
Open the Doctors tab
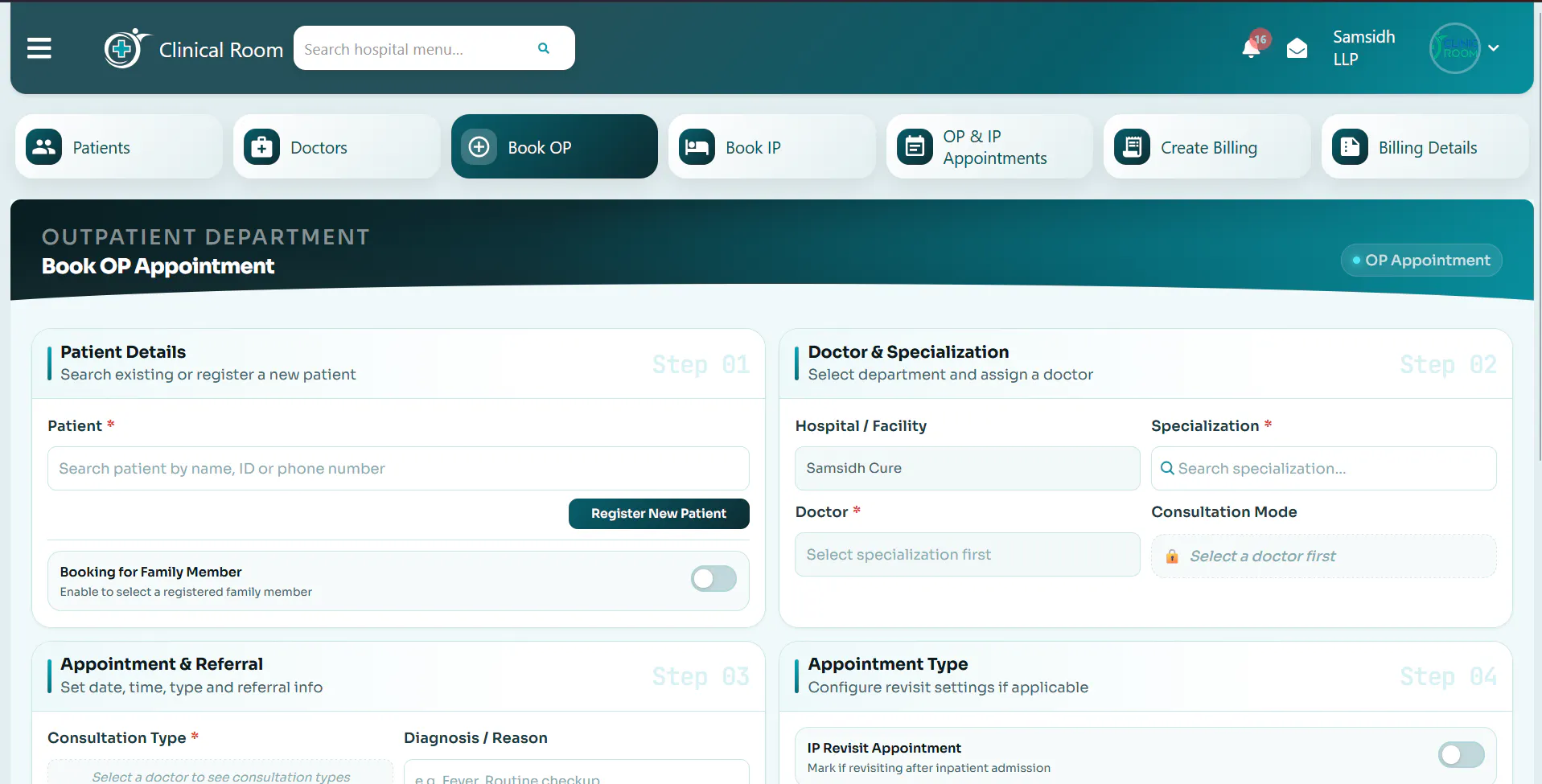(336, 146)
